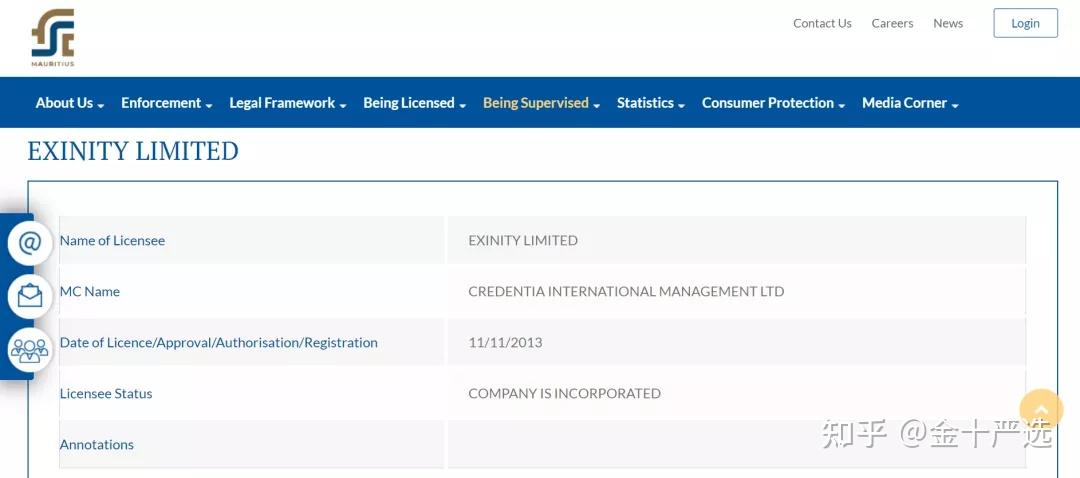The image size is (1080, 478).
Task: Click the Date of Licence/Approval label
Action: point(218,342)
